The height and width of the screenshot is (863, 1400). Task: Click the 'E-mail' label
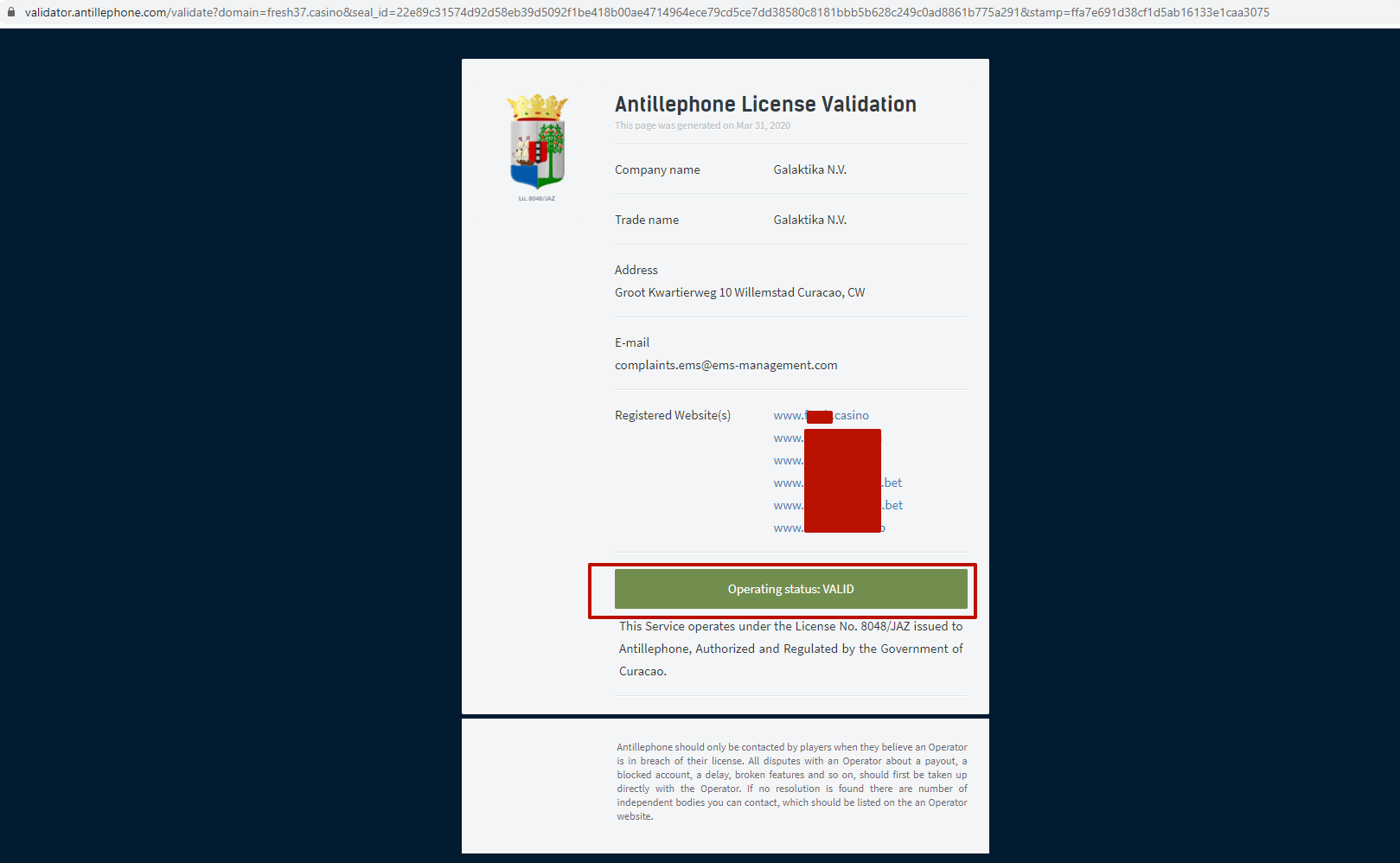(x=632, y=342)
